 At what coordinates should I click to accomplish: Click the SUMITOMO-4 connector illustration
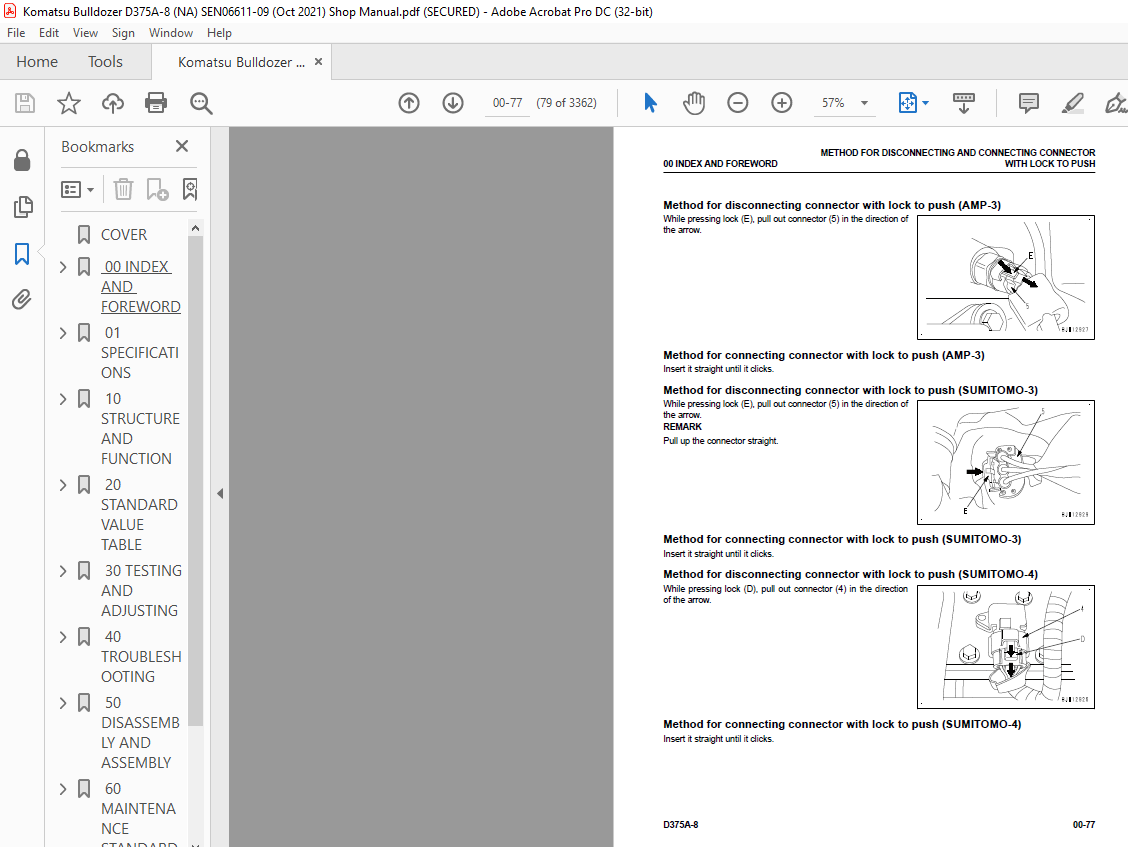[x=1006, y=647]
